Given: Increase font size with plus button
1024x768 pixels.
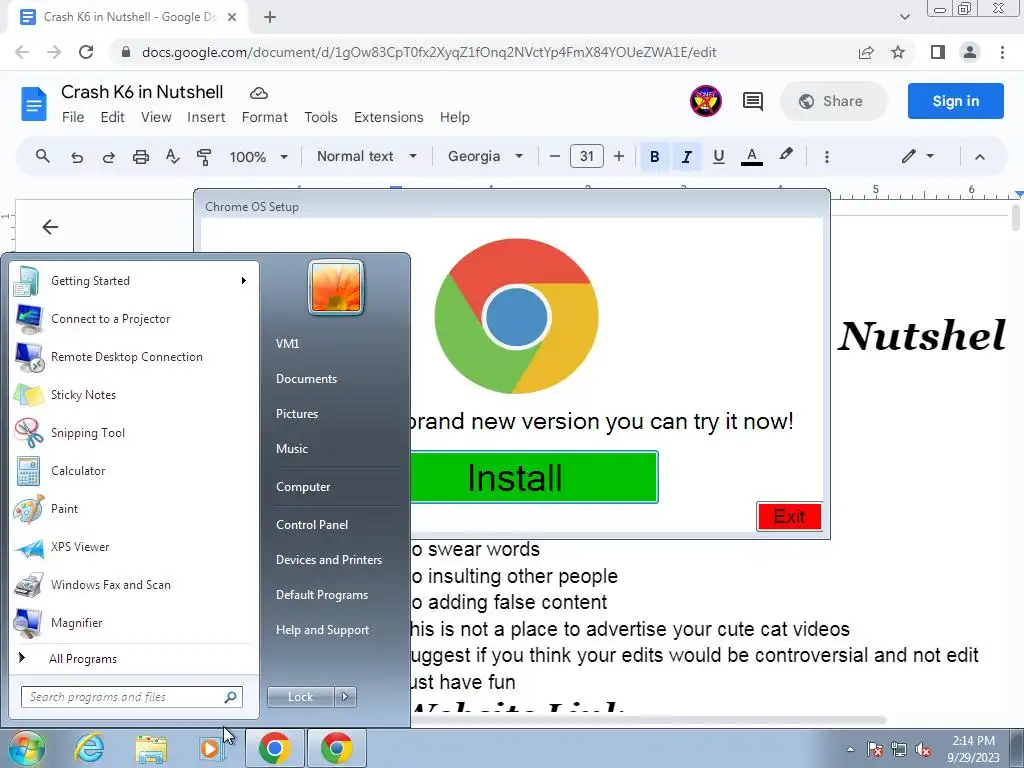Looking at the screenshot, I should click(619, 157).
